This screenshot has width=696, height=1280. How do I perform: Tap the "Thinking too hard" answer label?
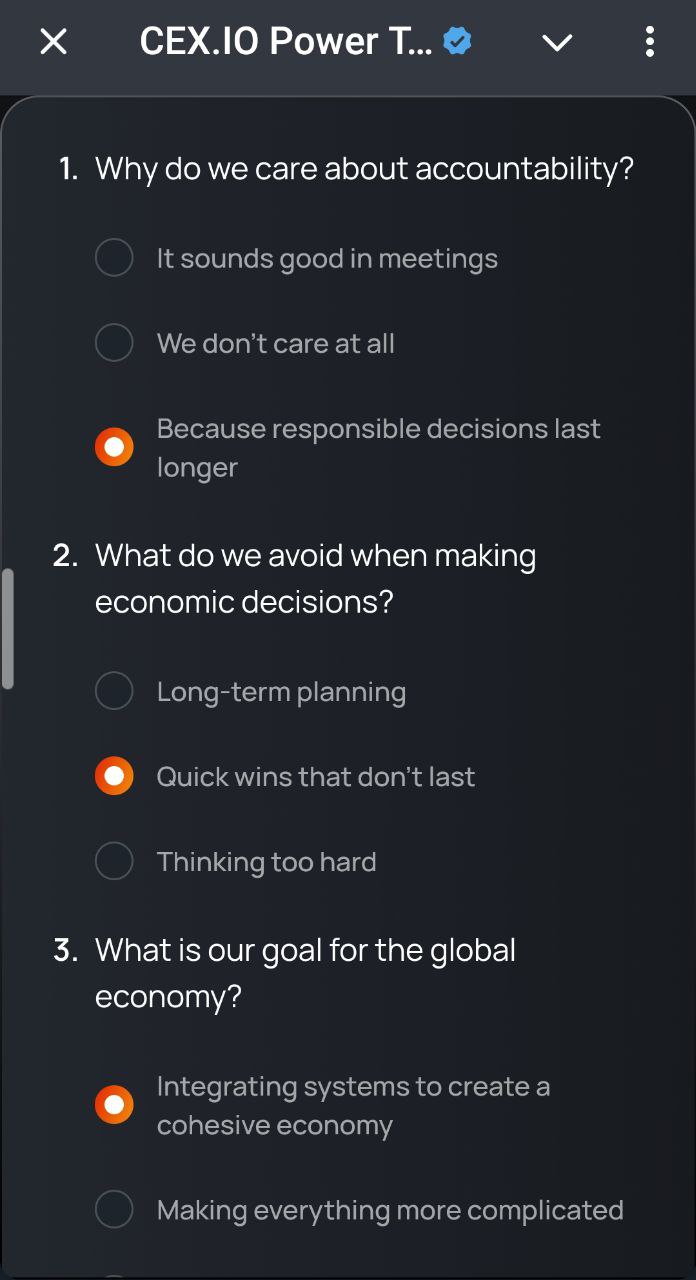(266, 862)
